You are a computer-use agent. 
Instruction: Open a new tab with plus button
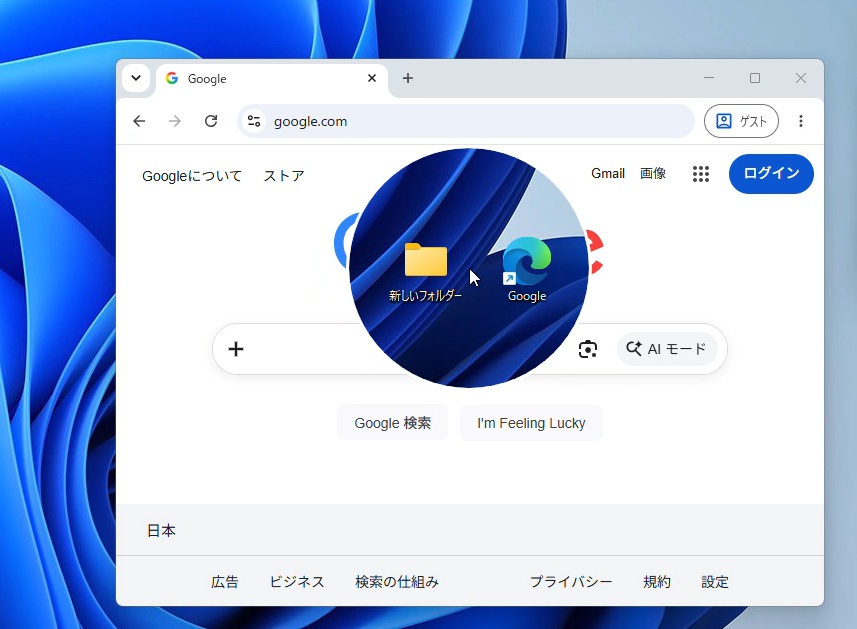(408, 78)
